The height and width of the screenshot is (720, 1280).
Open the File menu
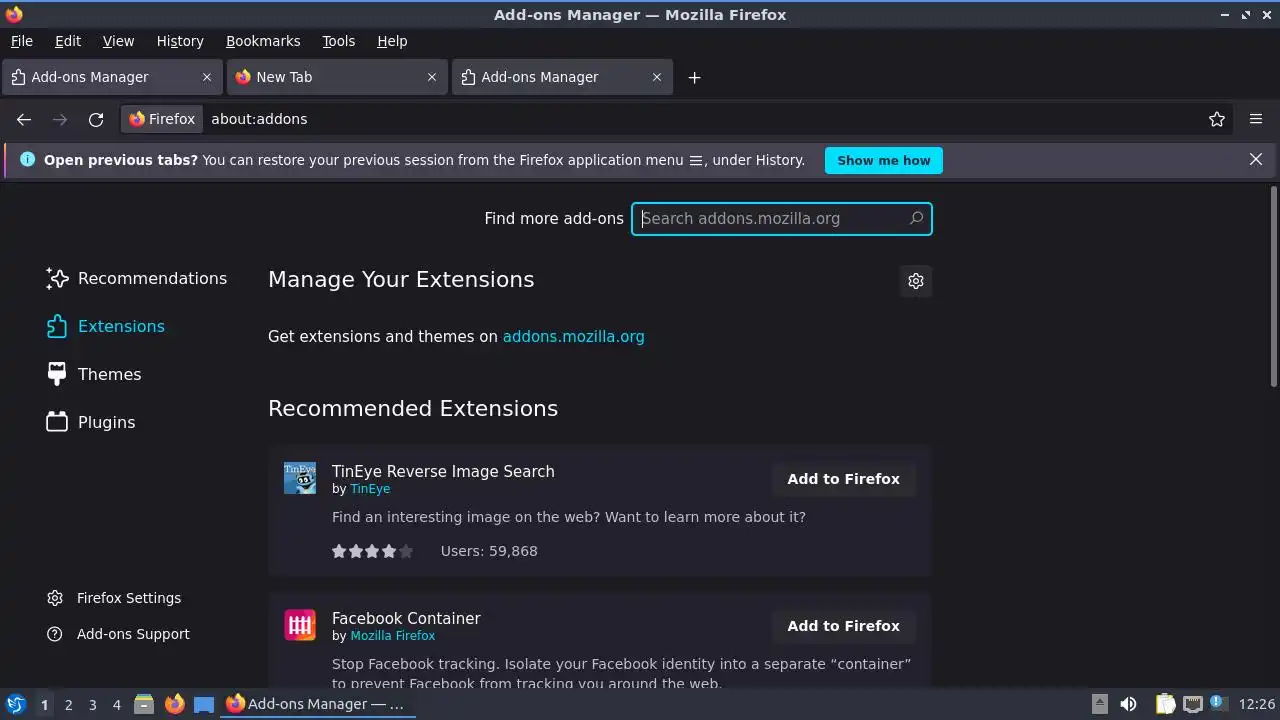[x=21, y=41]
